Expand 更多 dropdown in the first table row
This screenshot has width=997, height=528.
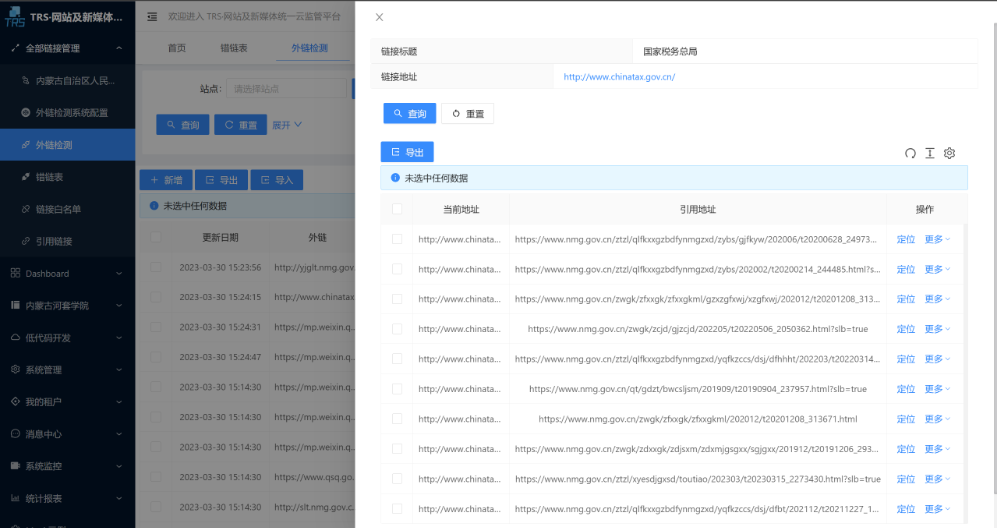(937, 239)
